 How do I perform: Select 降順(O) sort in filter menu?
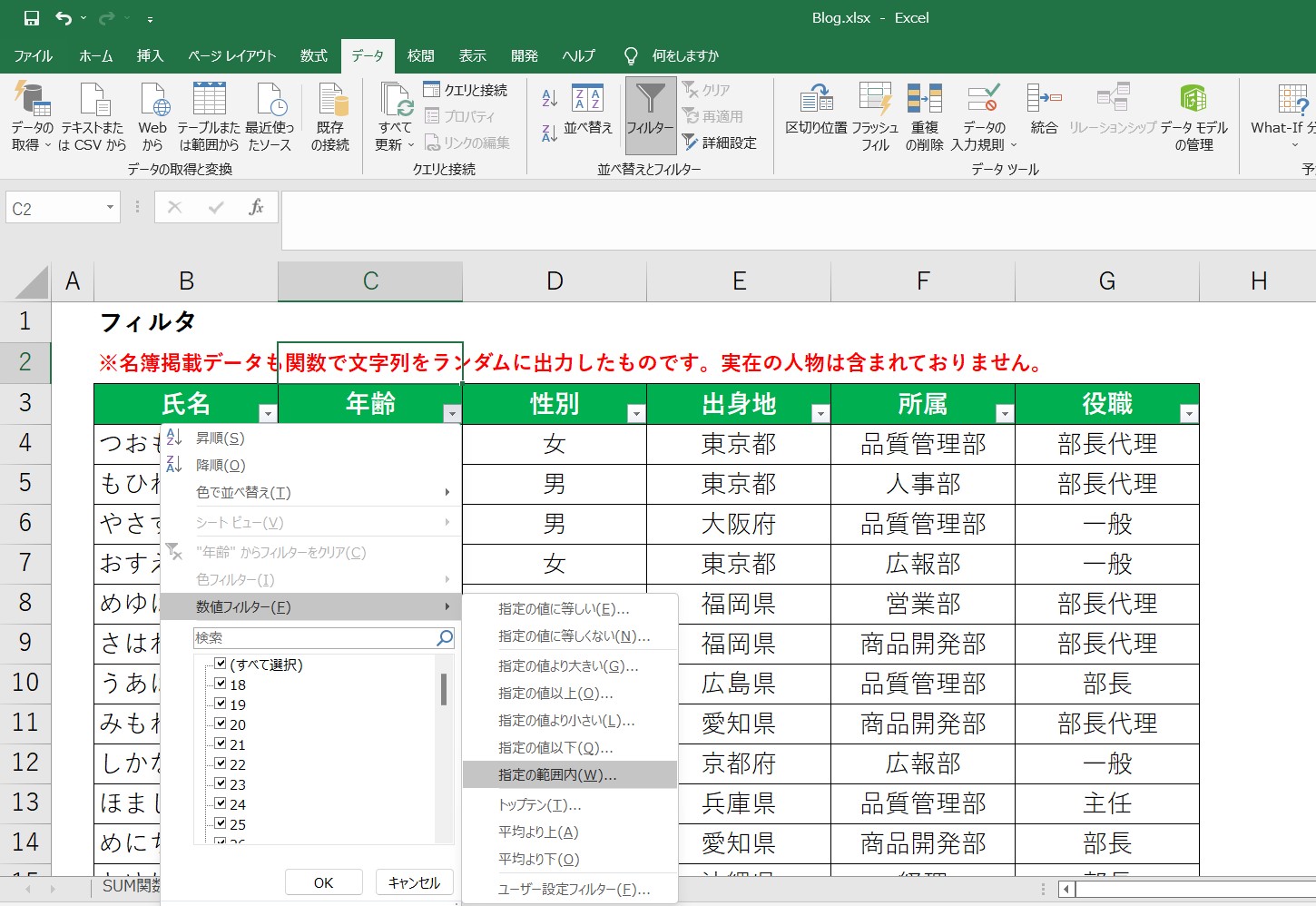pyautogui.click(x=311, y=465)
